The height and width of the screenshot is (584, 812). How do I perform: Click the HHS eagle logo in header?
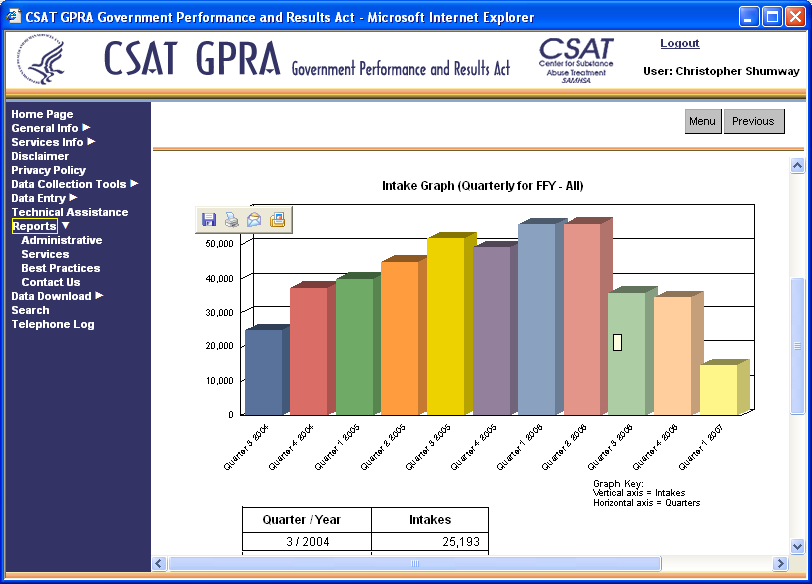click(x=45, y=62)
